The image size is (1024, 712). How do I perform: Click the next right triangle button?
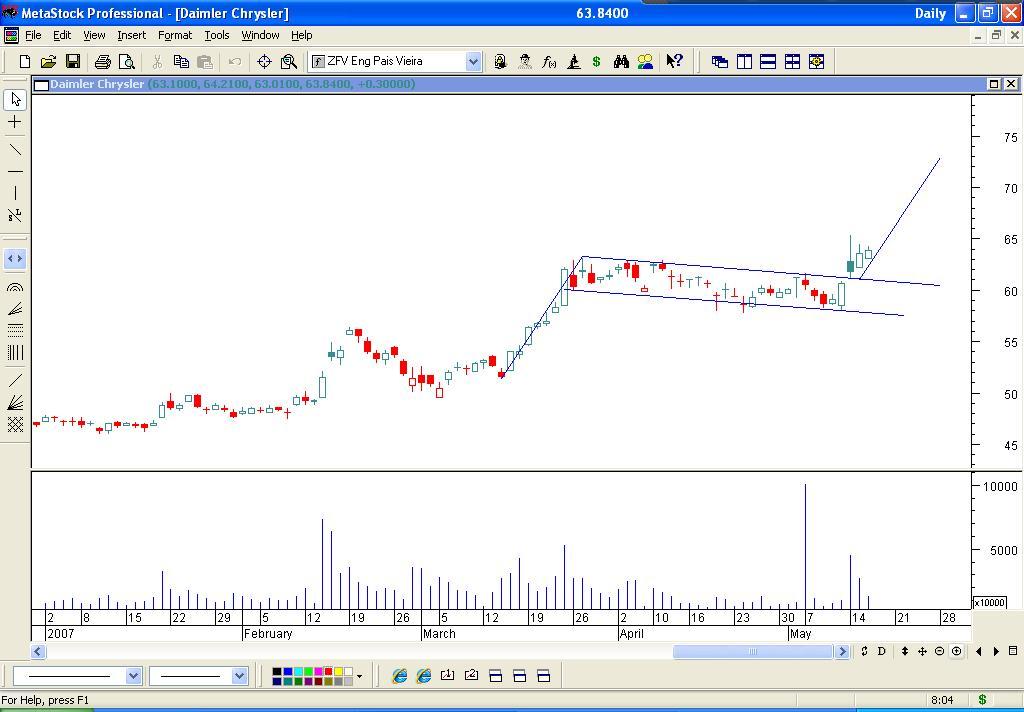pyautogui.click(x=996, y=651)
